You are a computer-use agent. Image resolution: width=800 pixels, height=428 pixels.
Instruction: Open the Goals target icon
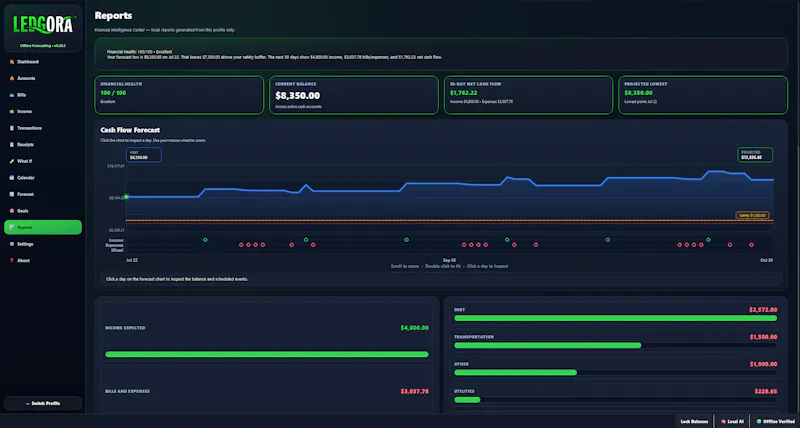(12, 211)
